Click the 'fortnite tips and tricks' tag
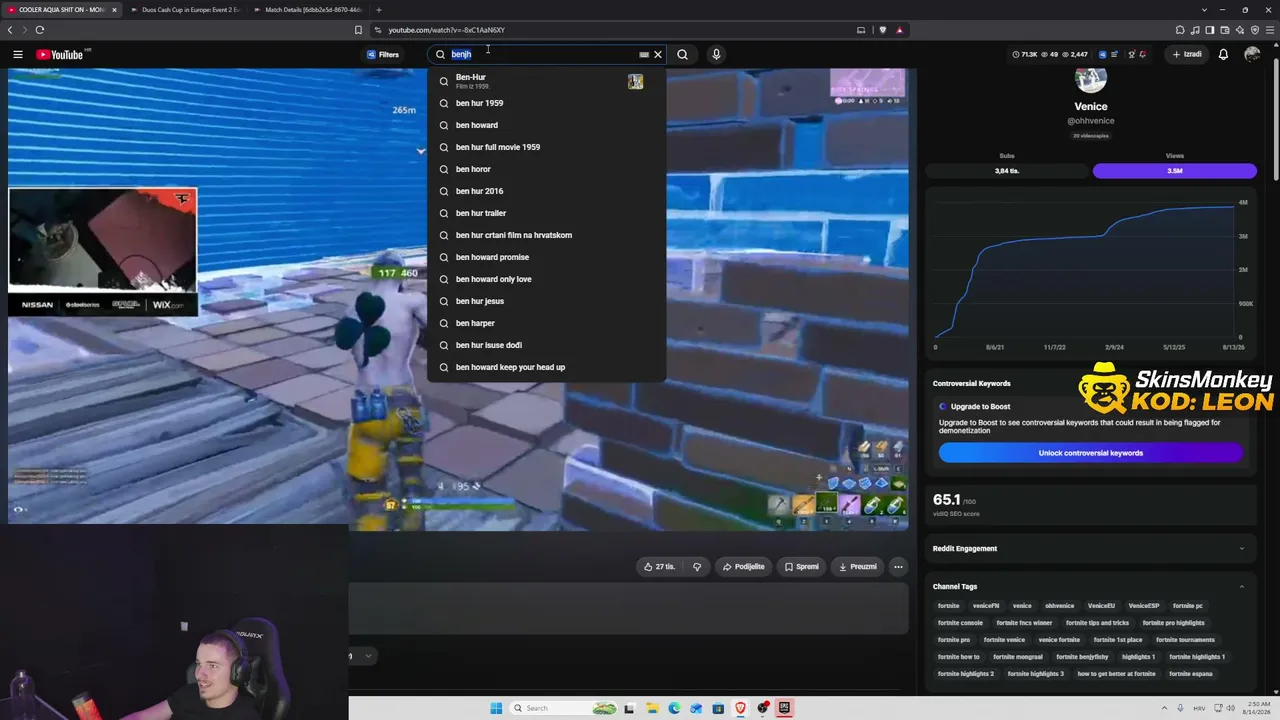 (x=1097, y=623)
